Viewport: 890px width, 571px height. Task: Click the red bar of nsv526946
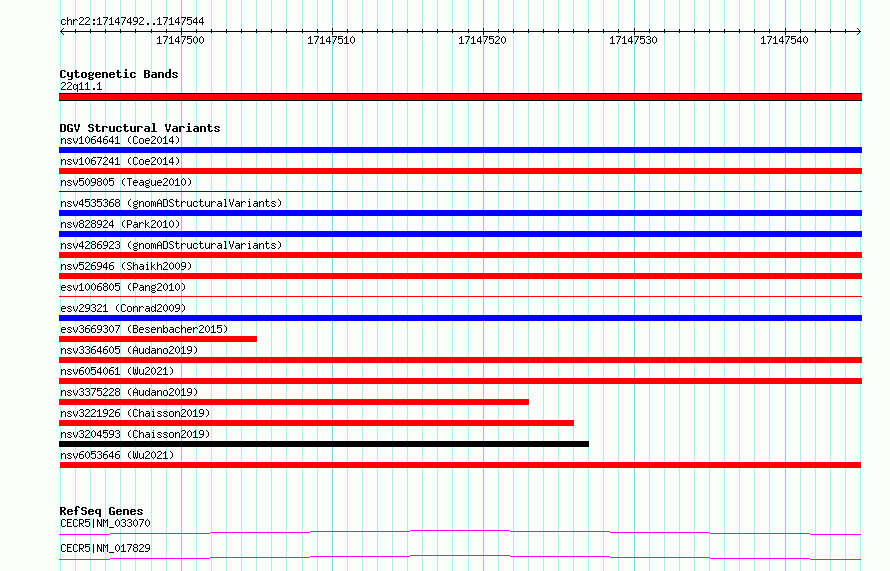[460, 276]
